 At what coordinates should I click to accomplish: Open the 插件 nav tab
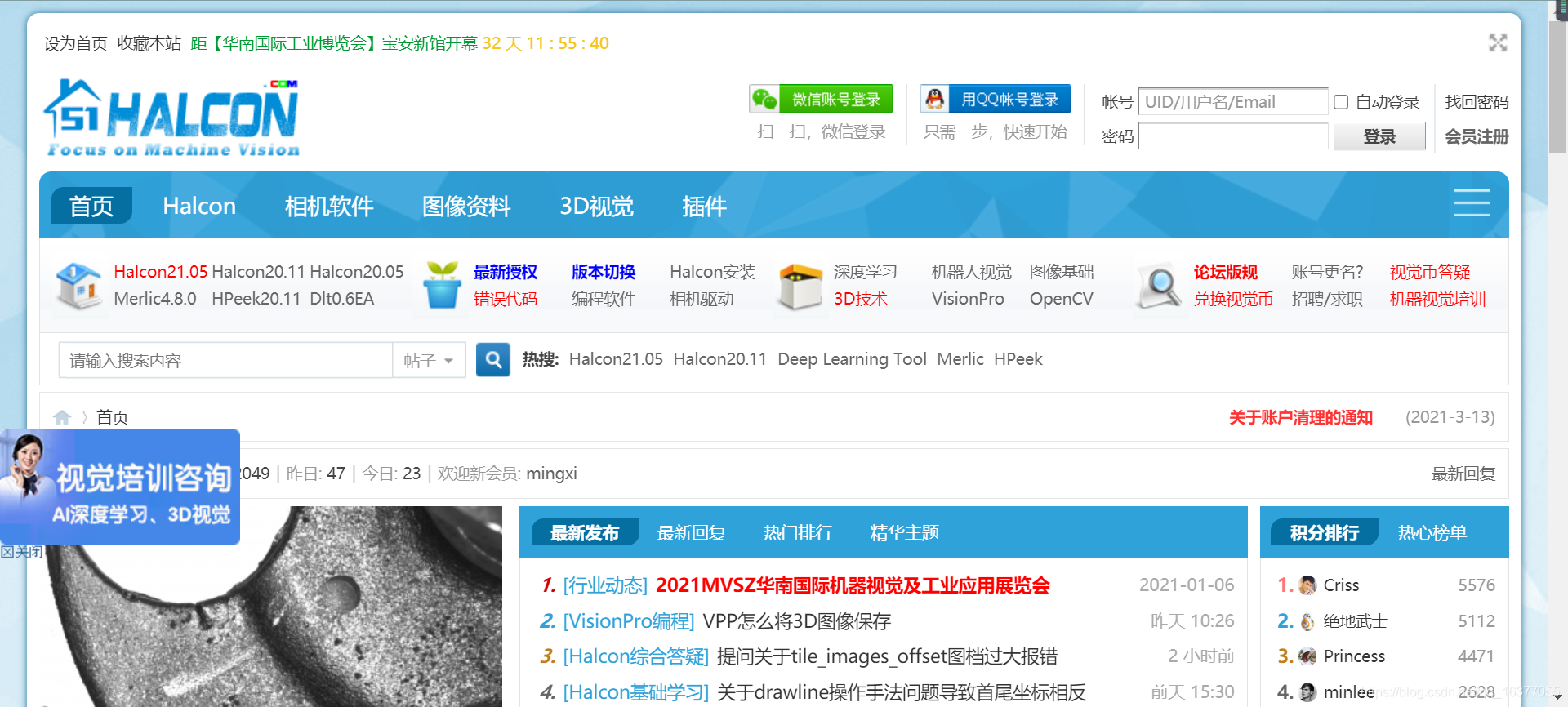point(704,206)
